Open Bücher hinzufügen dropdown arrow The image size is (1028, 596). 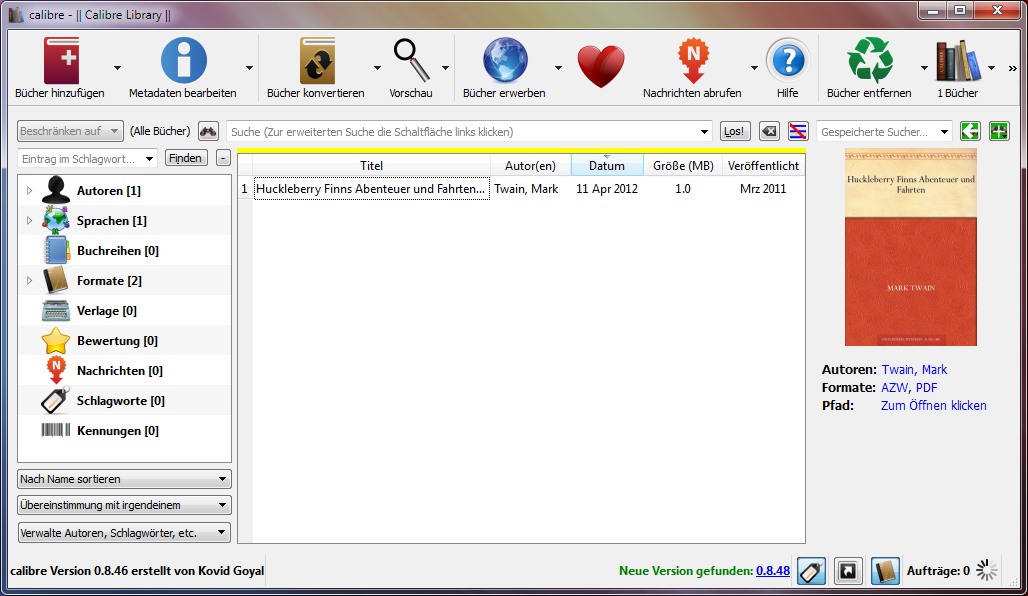[x=117, y=68]
